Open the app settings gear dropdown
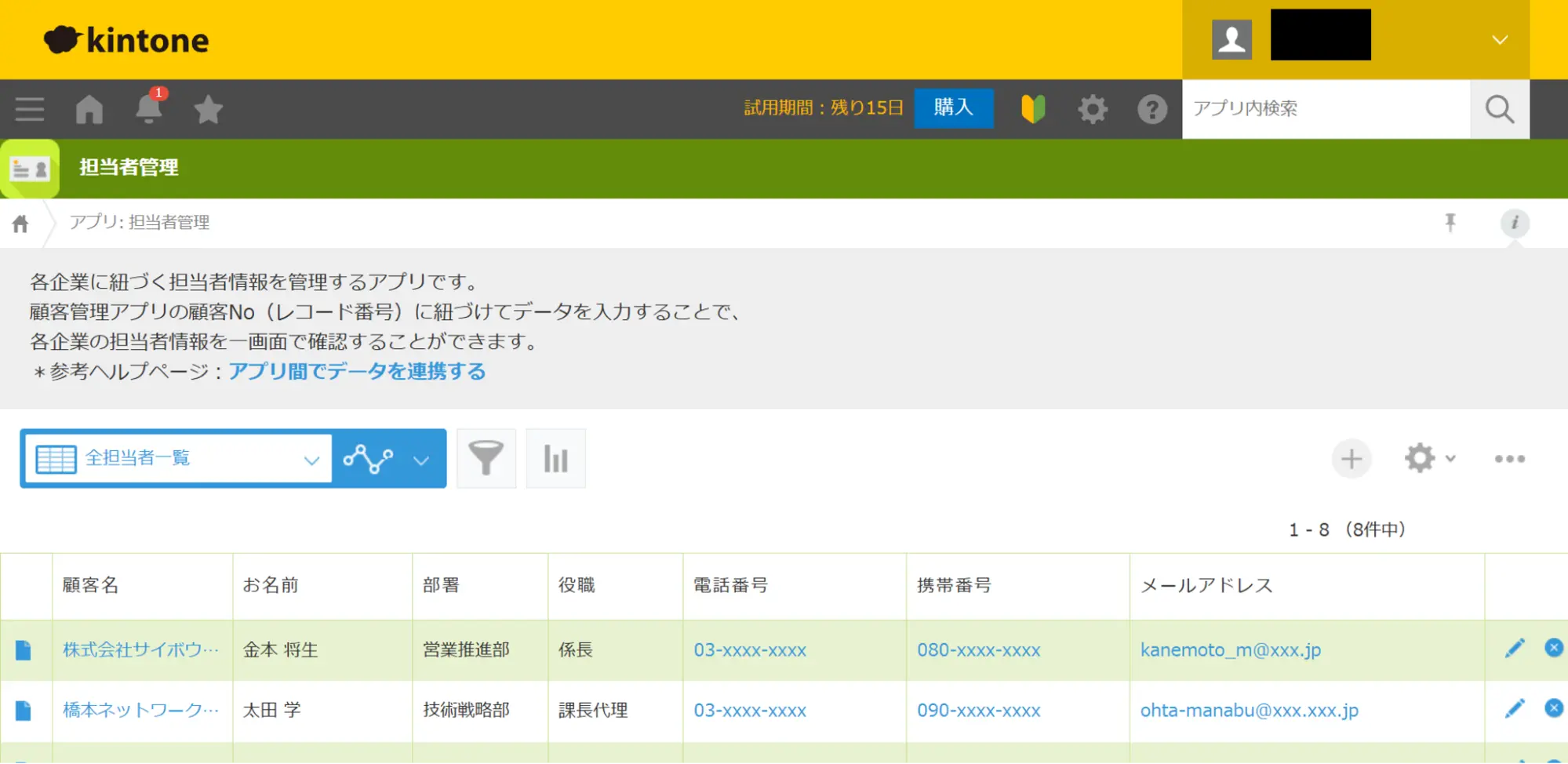Viewport: 1568px width, 764px height. pos(1428,458)
